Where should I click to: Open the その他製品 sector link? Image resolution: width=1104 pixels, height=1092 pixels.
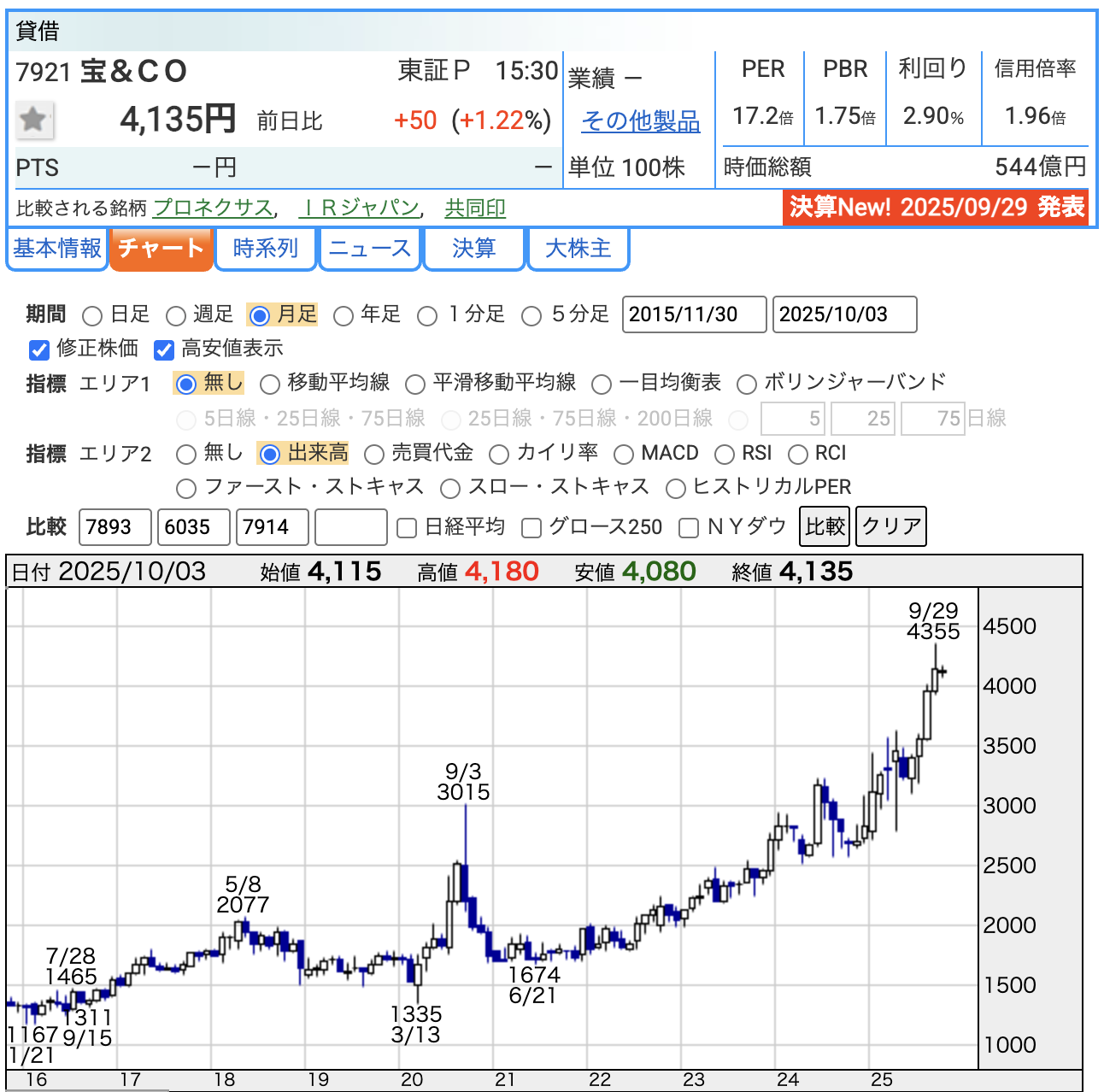coord(640,121)
